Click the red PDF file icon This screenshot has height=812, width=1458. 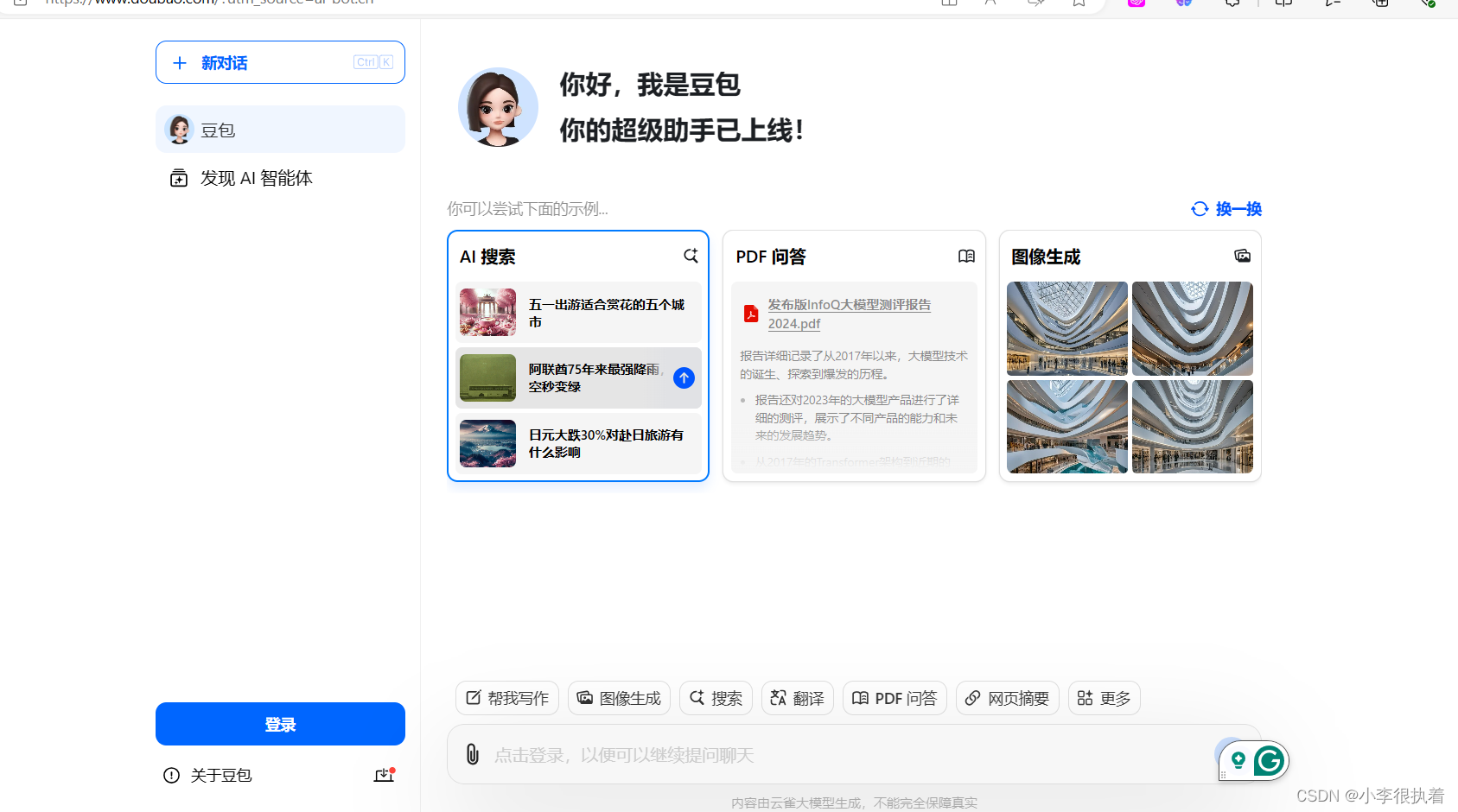coord(751,314)
